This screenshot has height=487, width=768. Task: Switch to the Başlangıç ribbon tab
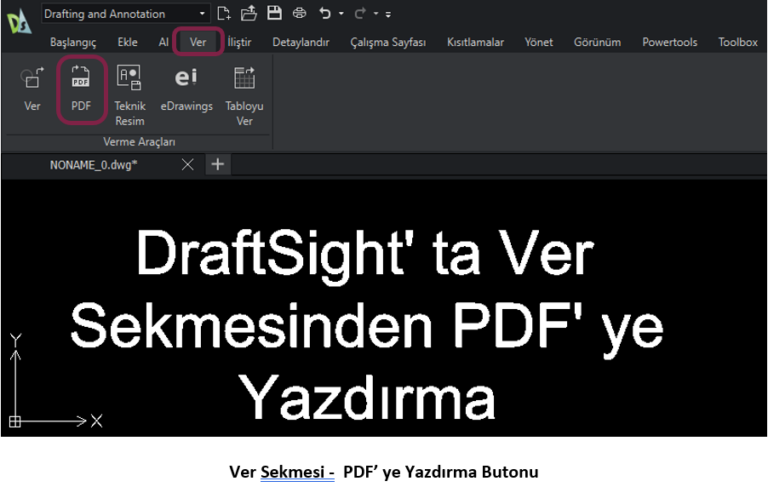(73, 42)
